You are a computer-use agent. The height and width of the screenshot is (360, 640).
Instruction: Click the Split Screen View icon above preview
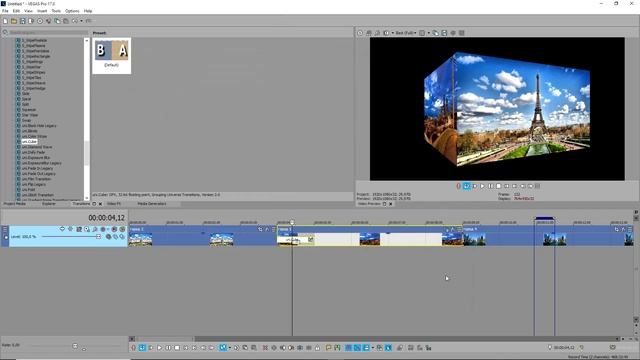386,33
